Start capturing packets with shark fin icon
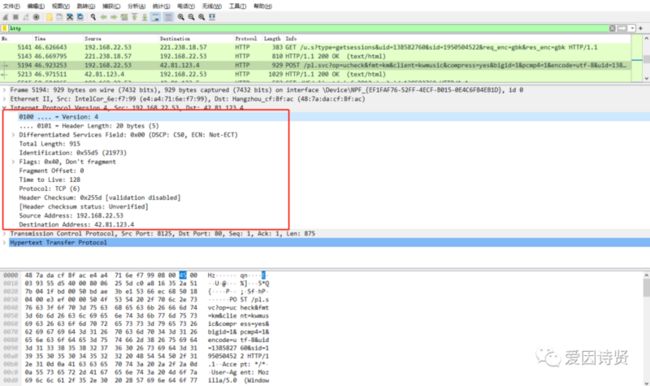Viewport: 650px width, 386px height. (5, 17)
